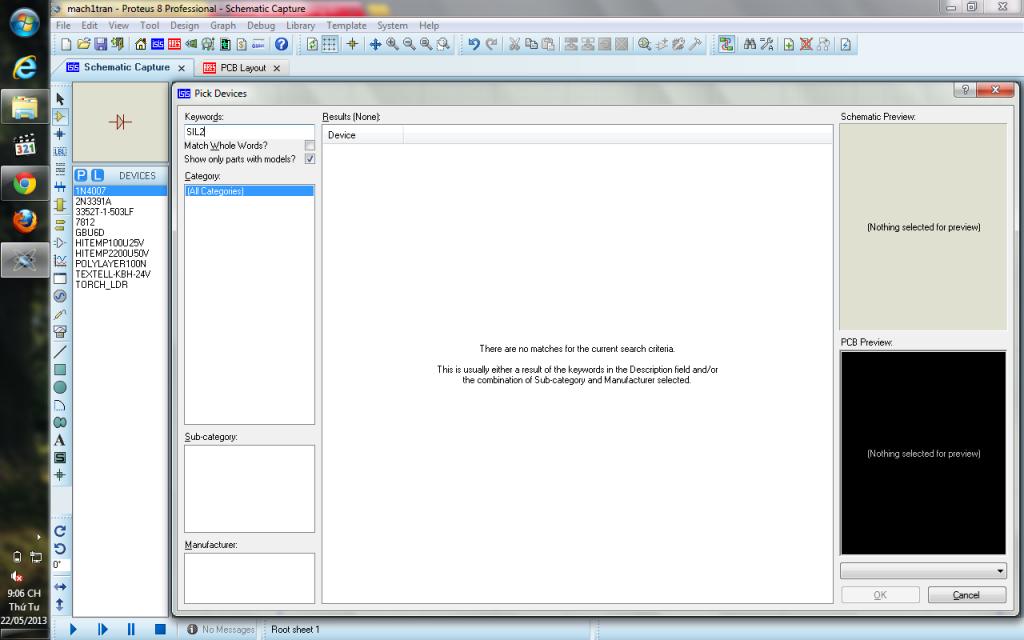Open the Design menu
The width and height of the screenshot is (1024, 640).
[184, 25]
